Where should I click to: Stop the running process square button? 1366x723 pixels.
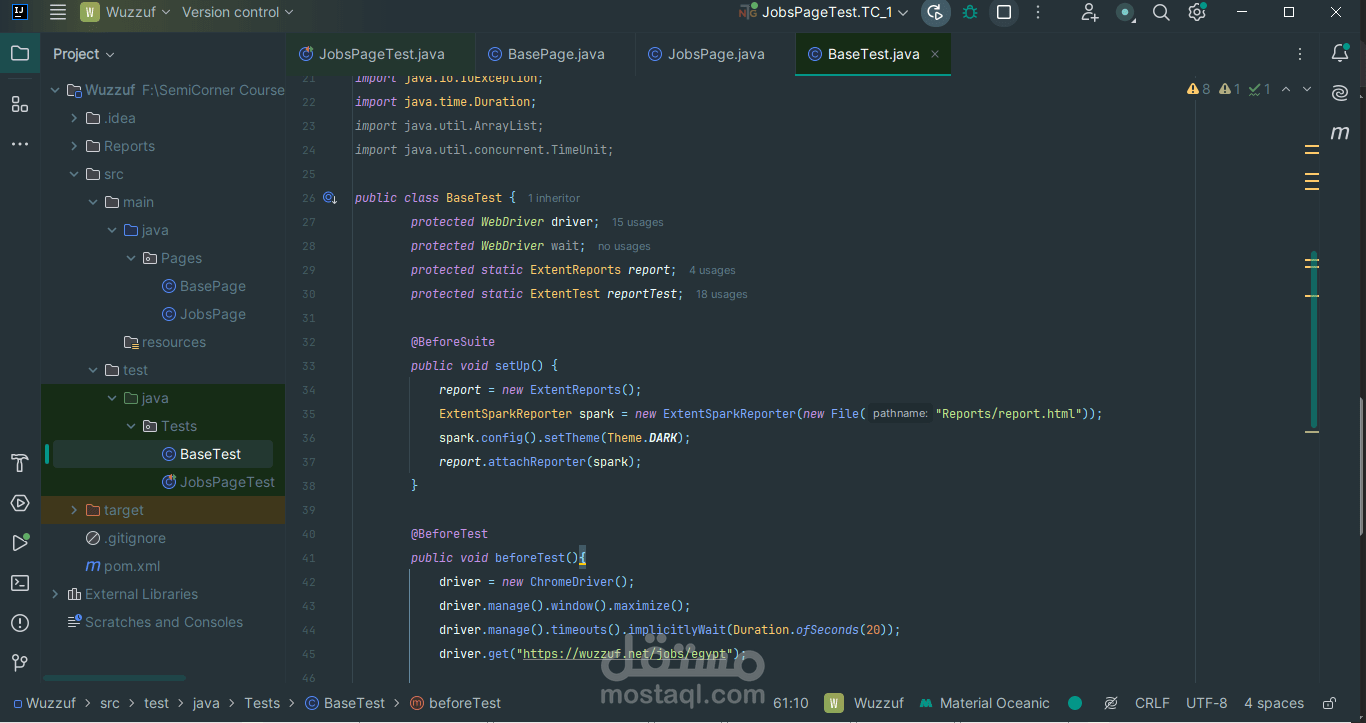click(1004, 12)
